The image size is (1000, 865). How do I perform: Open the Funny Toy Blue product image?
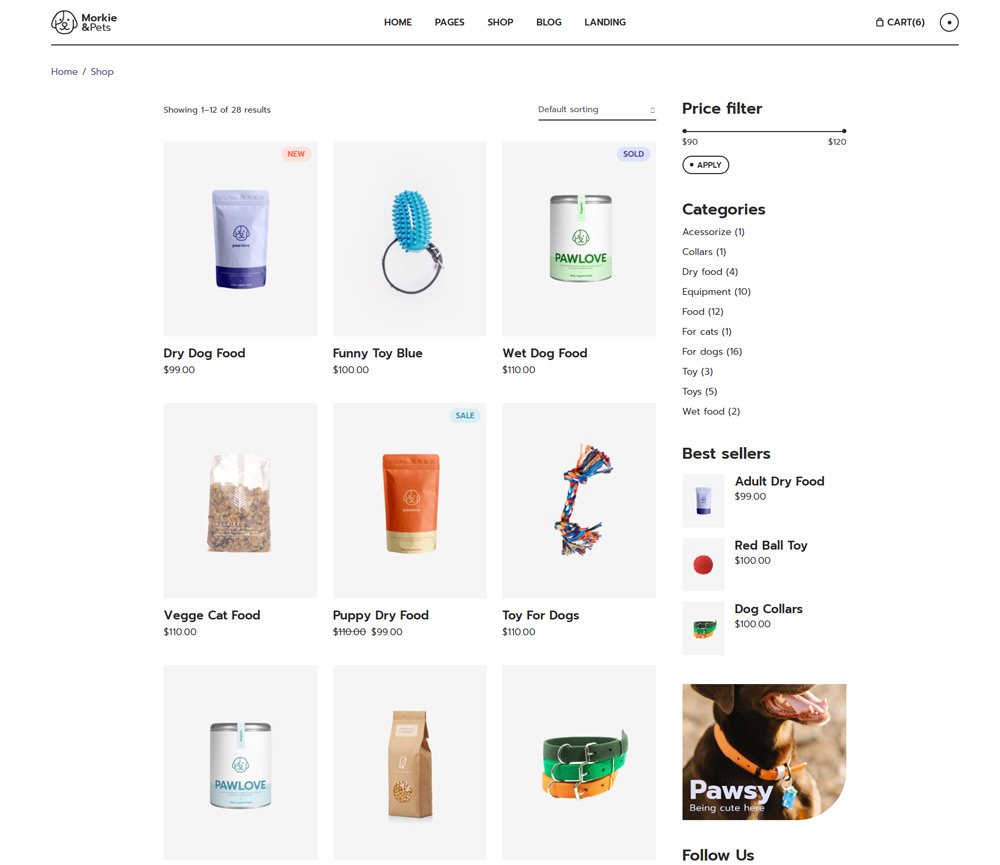(409, 239)
